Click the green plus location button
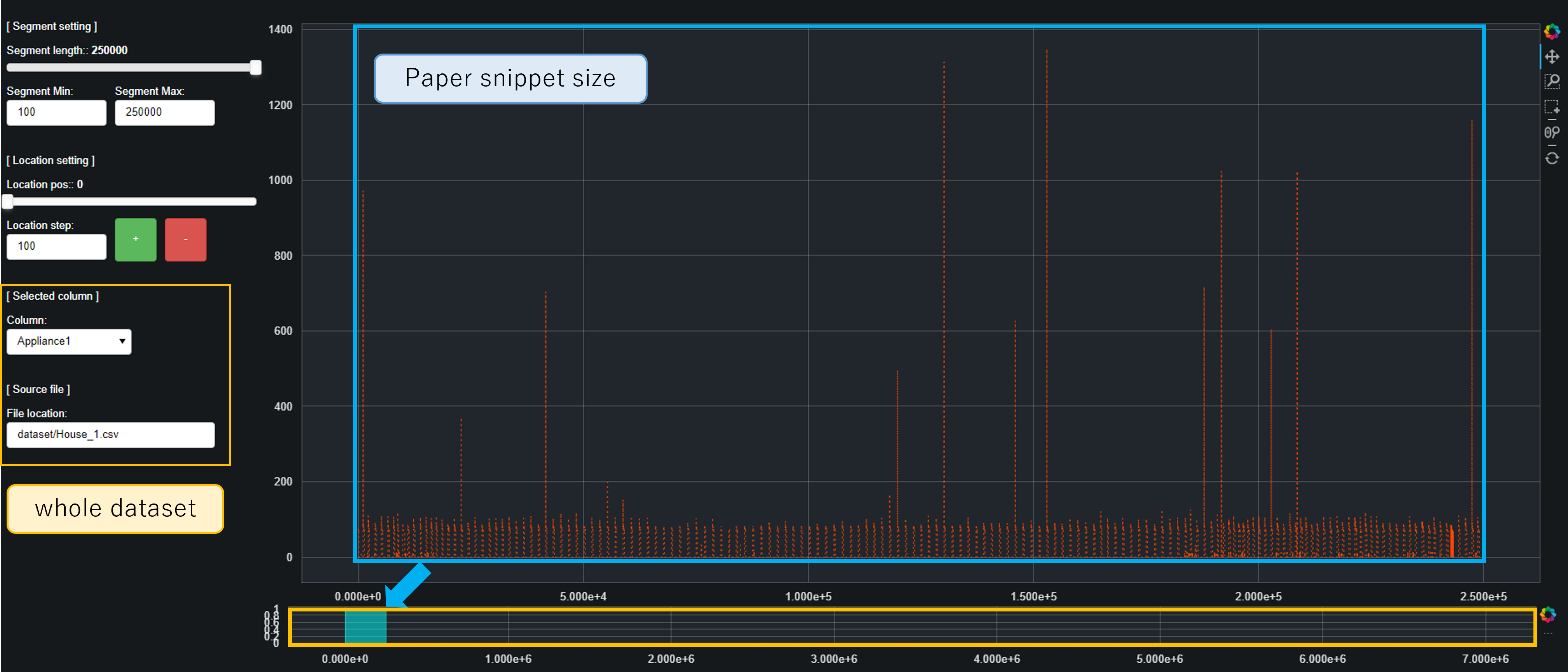 pyautogui.click(x=136, y=240)
